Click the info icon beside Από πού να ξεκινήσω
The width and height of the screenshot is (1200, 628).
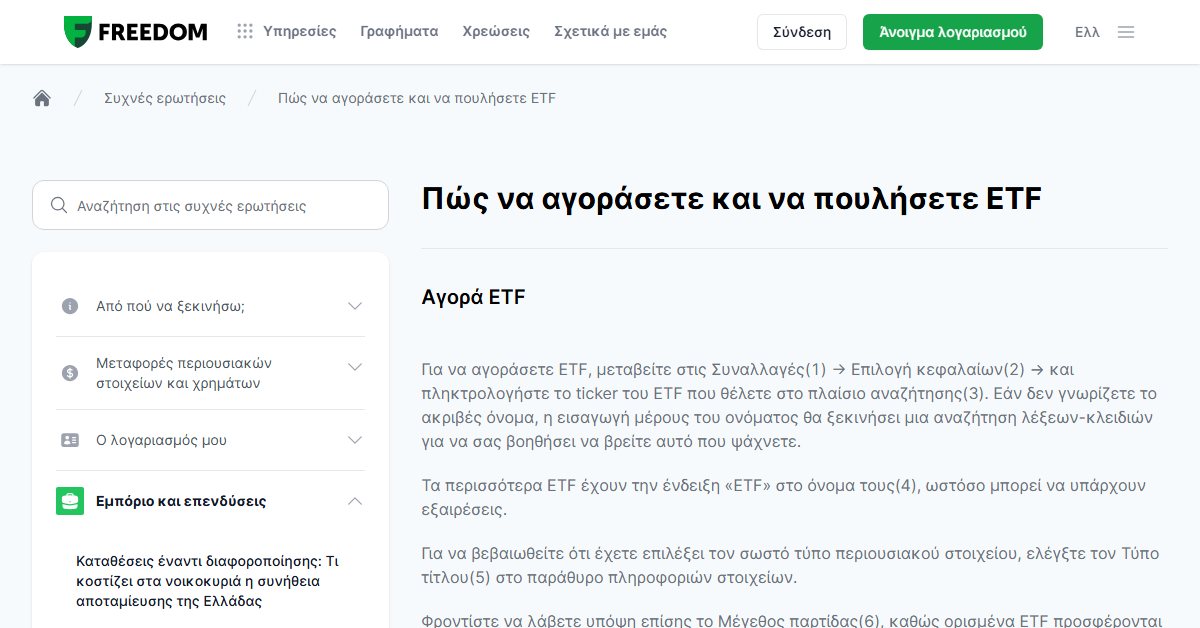[x=70, y=306]
